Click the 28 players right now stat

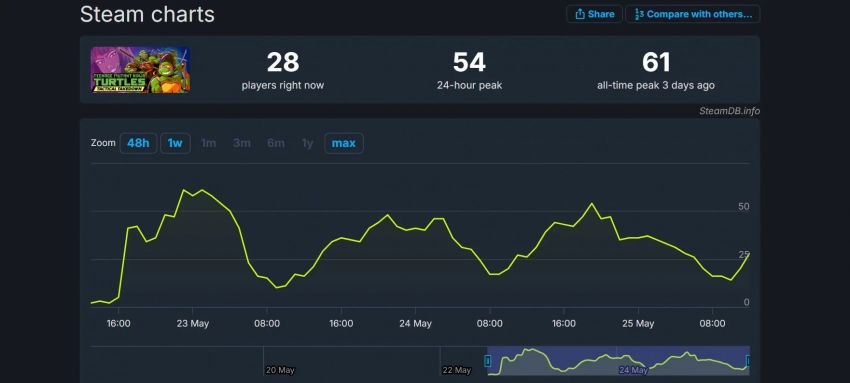[283, 70]
